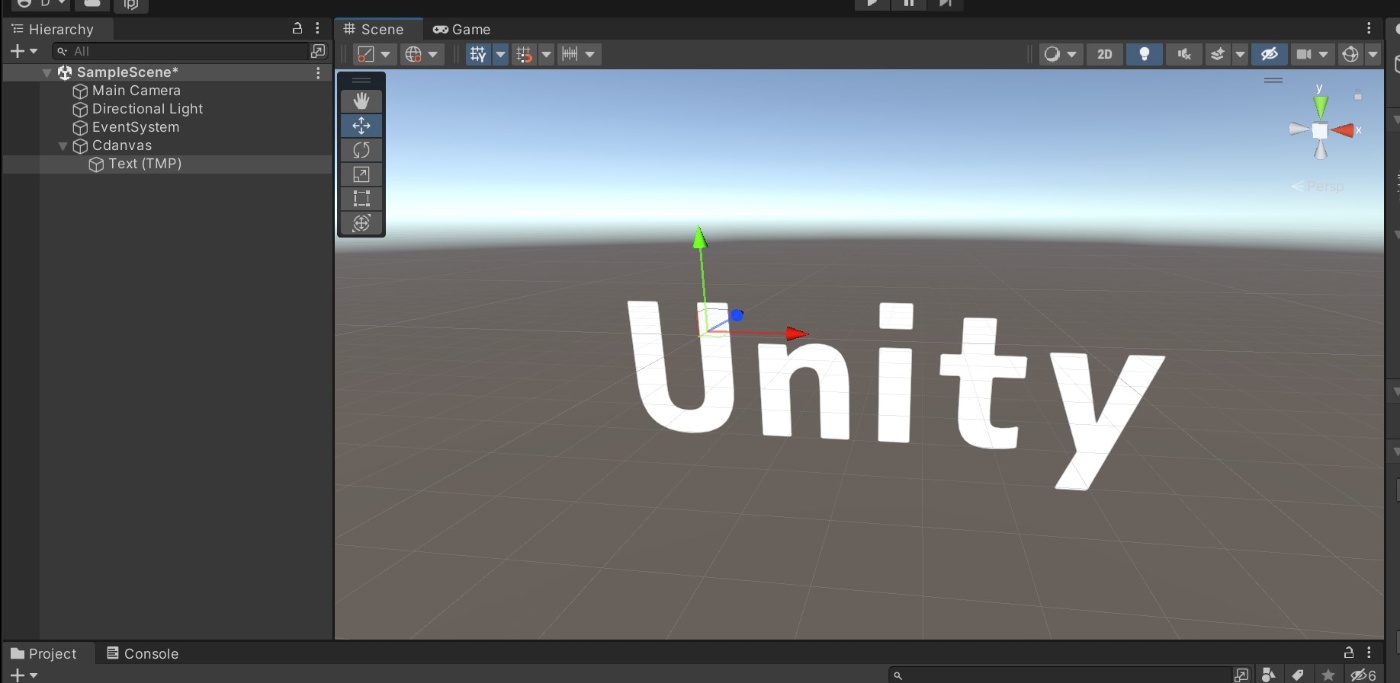Image resolution: width=1400 pixels, height=683 pixels.
Task: Click the Hierarchy search field
Action: pyautogui.click(x=181, y=51)
